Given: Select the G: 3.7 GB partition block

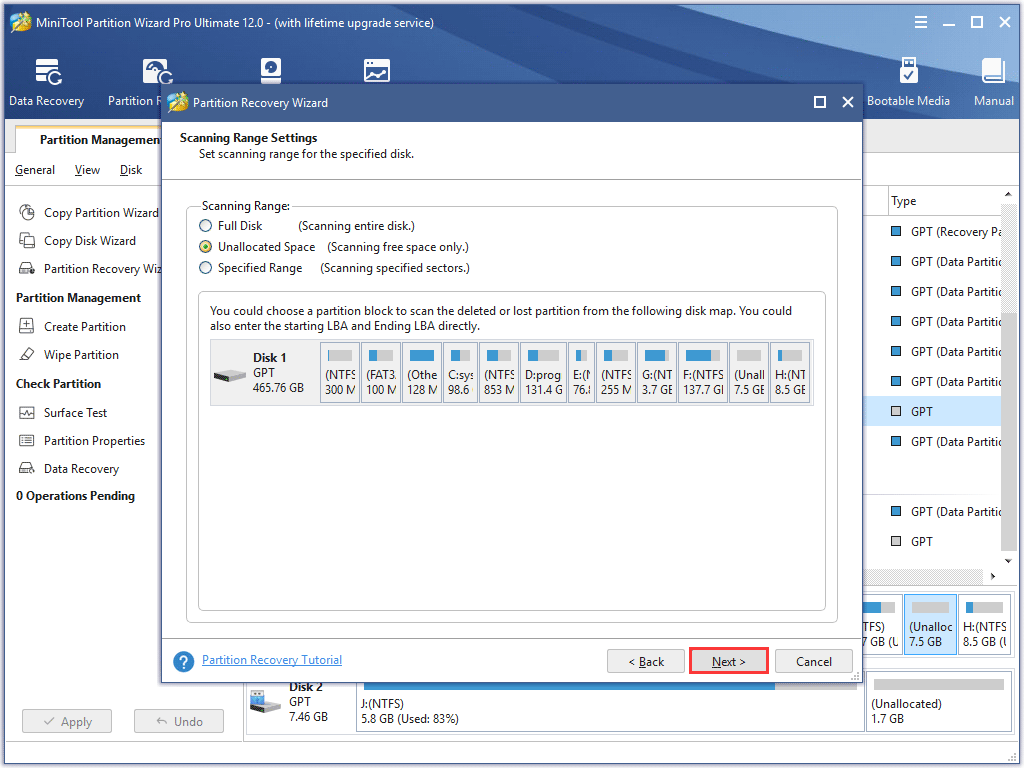Looking at the screenshot, I should pyautogui.click(x=657, y=373).
